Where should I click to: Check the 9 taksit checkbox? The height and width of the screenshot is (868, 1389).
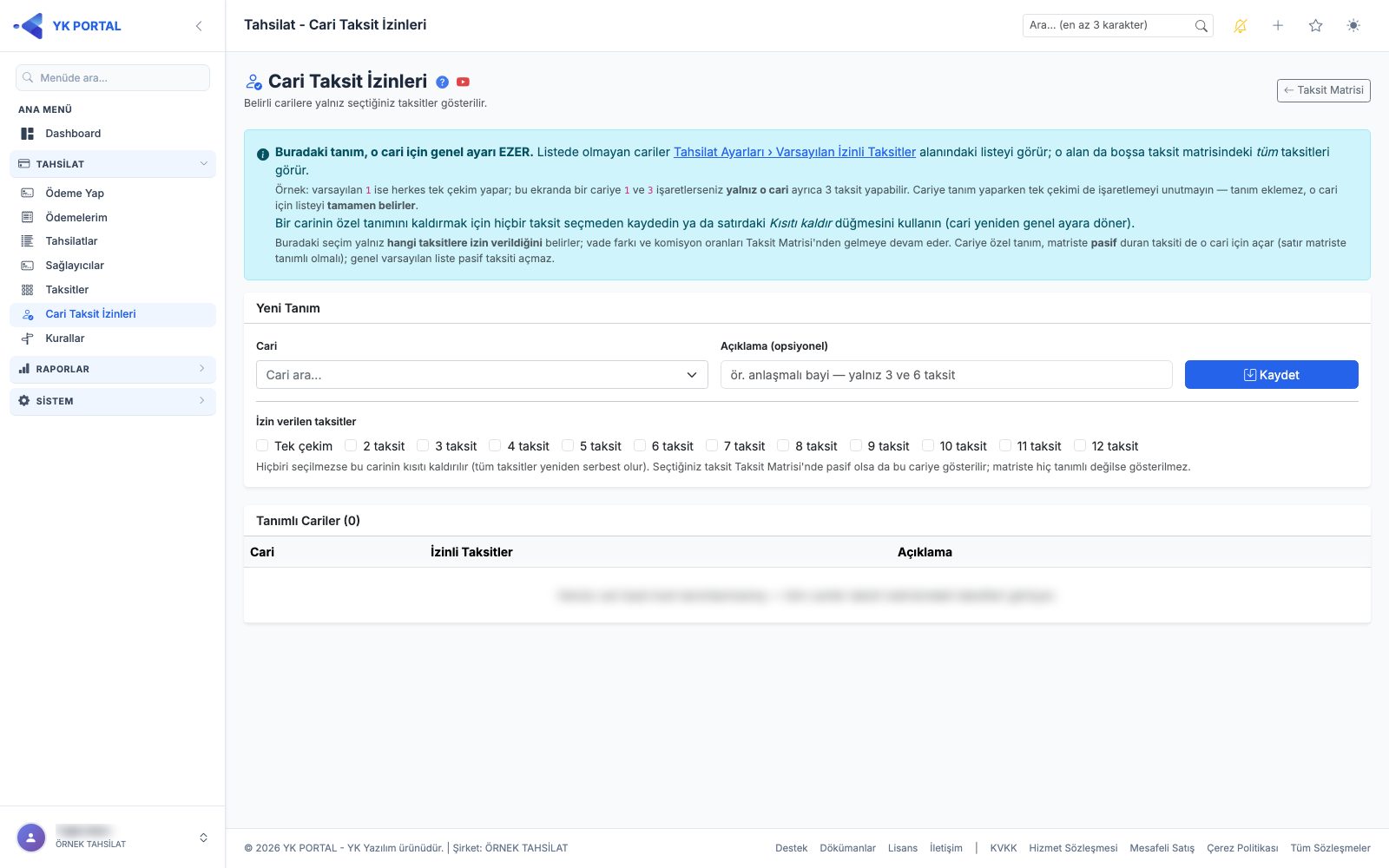click(855, 445)
